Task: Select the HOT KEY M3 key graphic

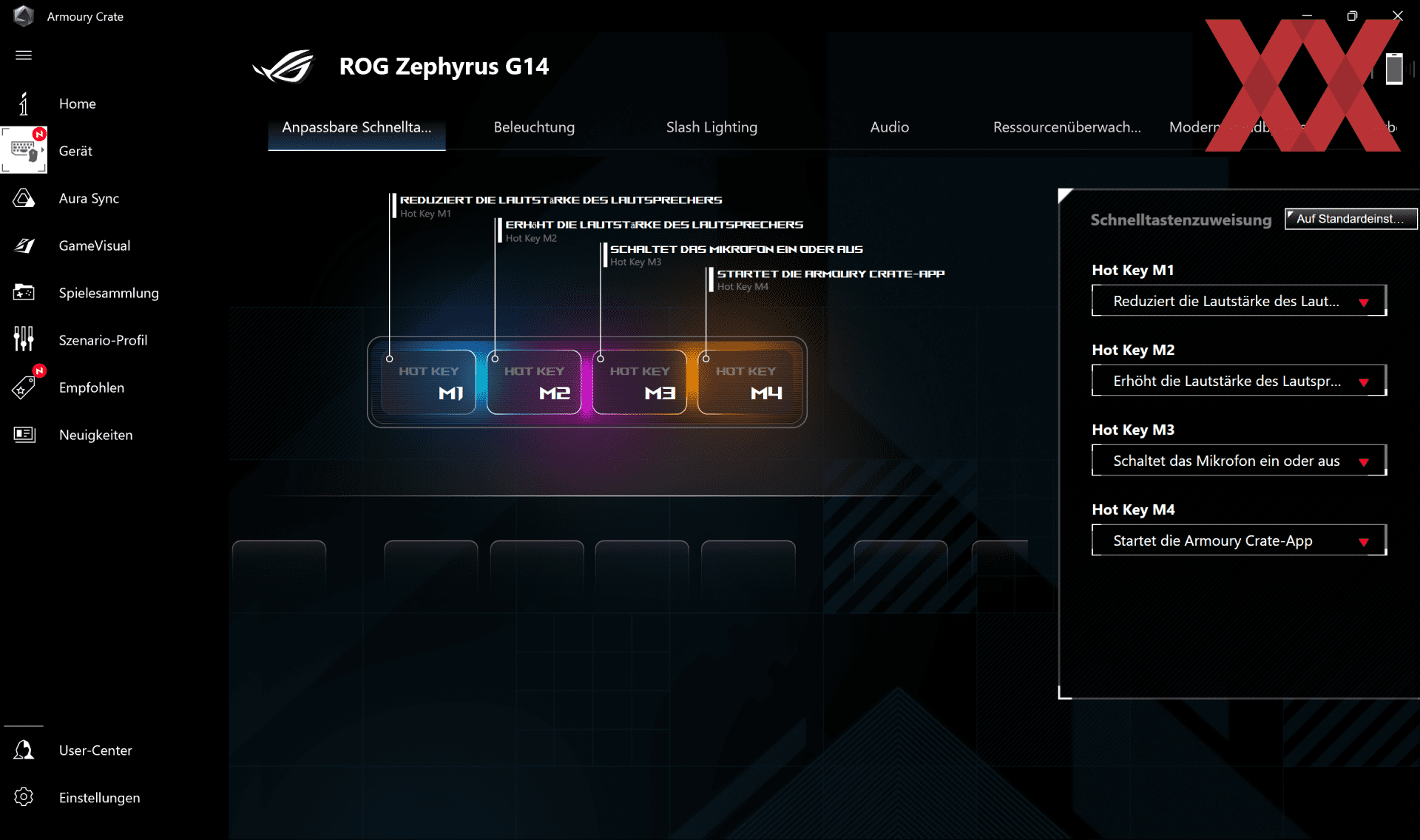Action: (640, 382)
